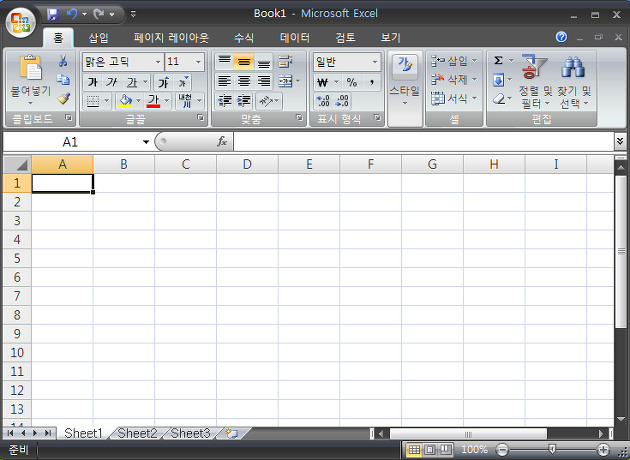
Task: Activate the Format Painter brush
Action: [x=63, y=98]
